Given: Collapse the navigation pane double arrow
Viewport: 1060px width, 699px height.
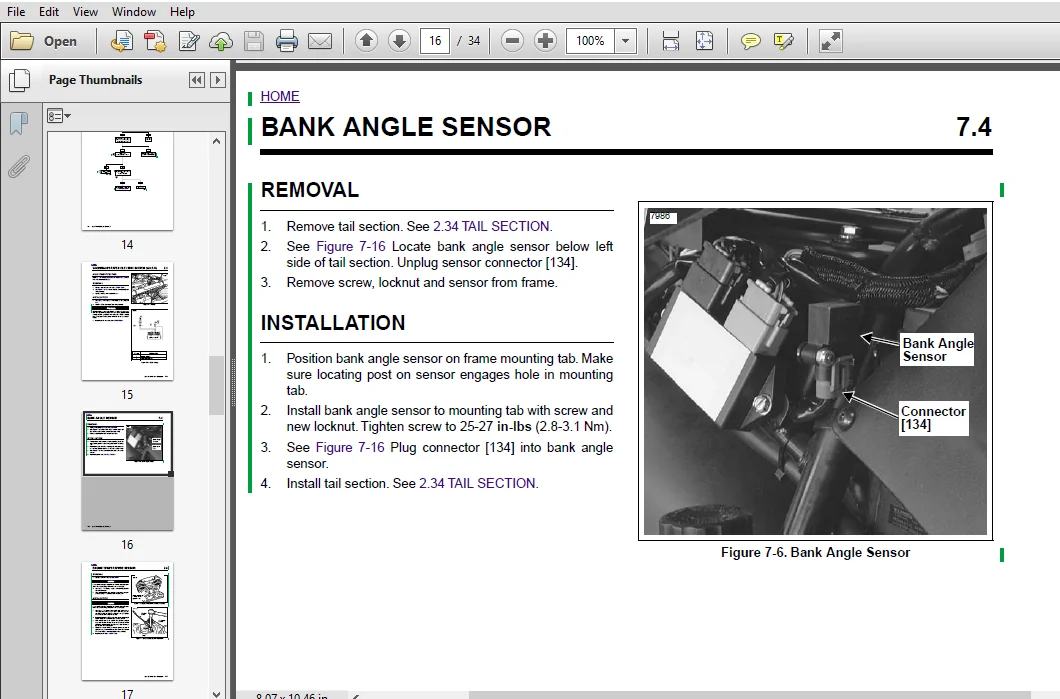Looking at the screenshot, I should (196, 80).
